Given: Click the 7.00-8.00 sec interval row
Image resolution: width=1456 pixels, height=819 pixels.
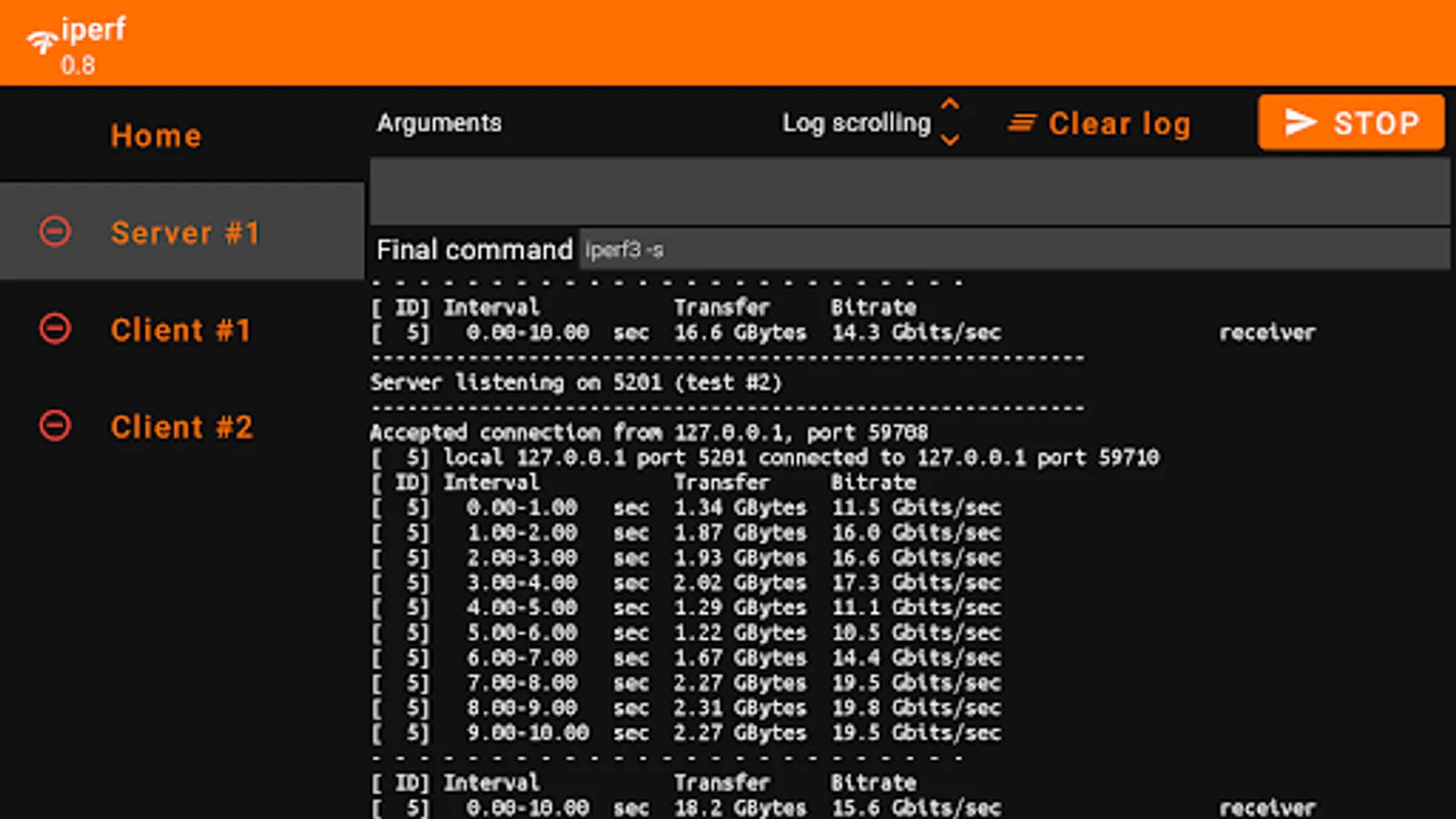Looking at the screenshot, I should click(686, 682).
